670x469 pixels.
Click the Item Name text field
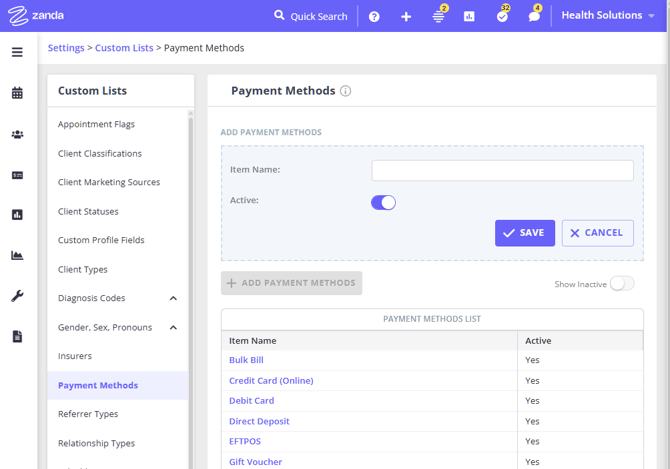[x=502, y=170]
